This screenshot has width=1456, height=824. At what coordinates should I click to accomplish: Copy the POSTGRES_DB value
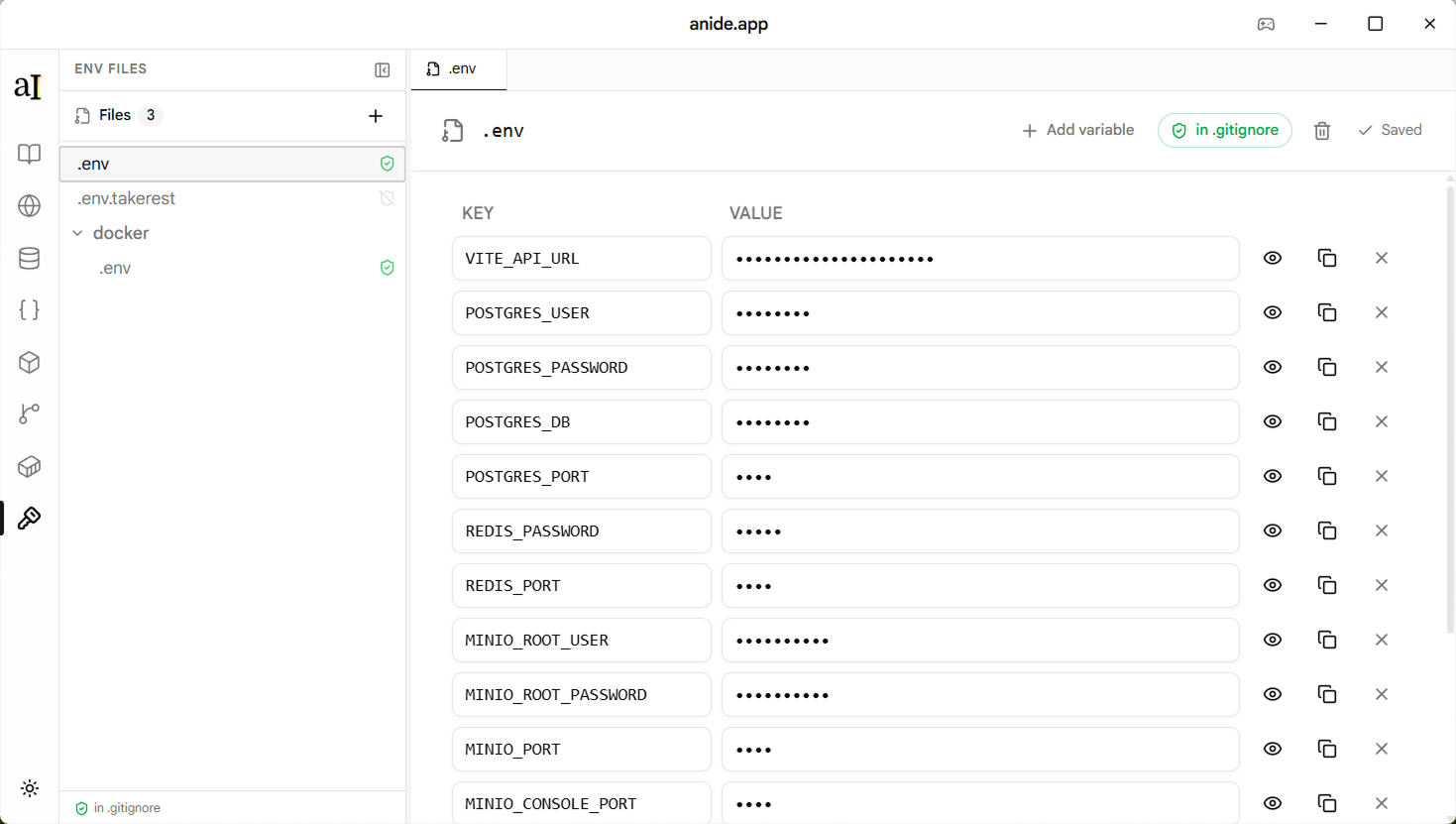coord(1327,421)
